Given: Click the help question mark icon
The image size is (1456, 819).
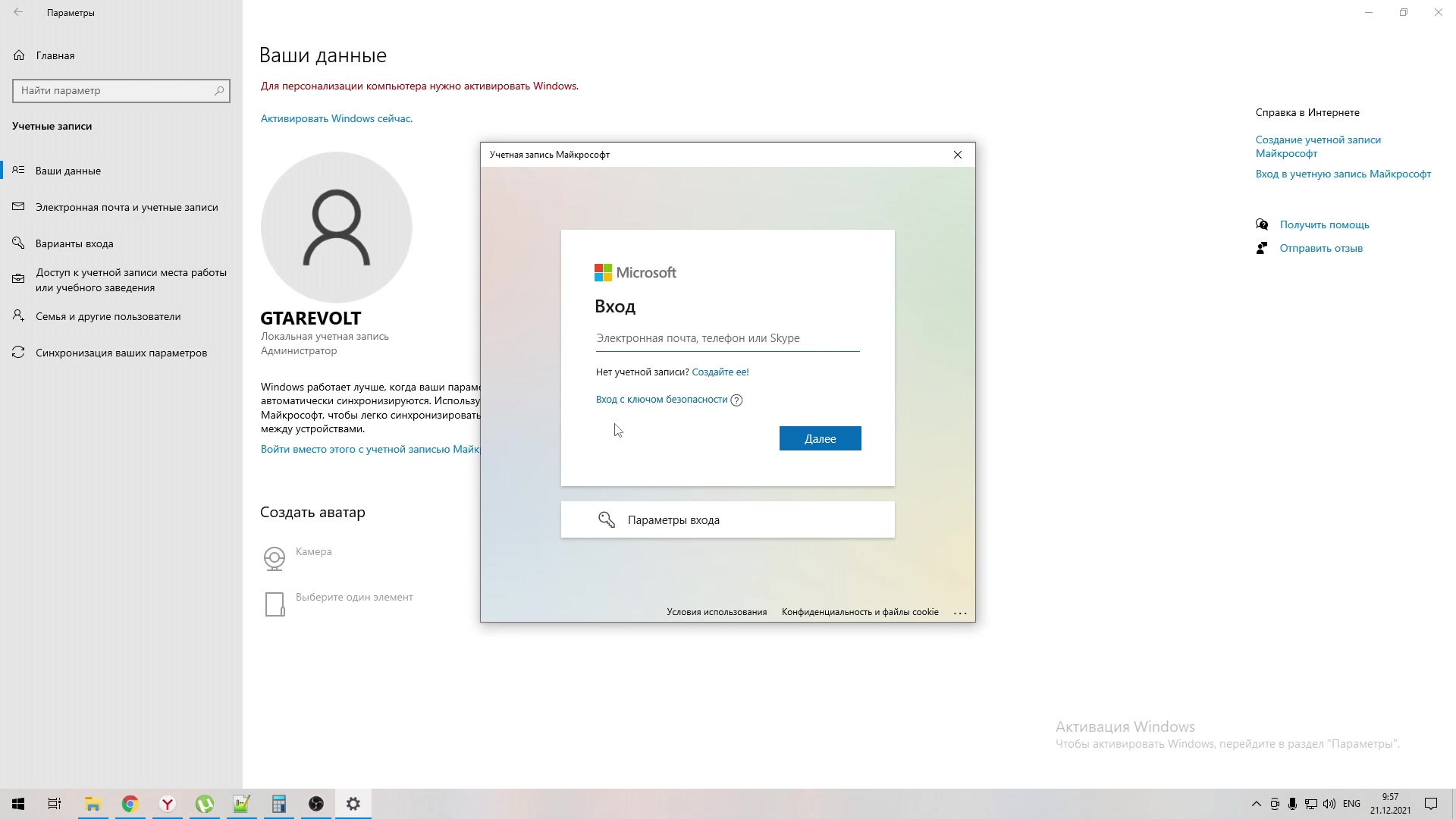Looking at the screenshot, I should (736, 400).
